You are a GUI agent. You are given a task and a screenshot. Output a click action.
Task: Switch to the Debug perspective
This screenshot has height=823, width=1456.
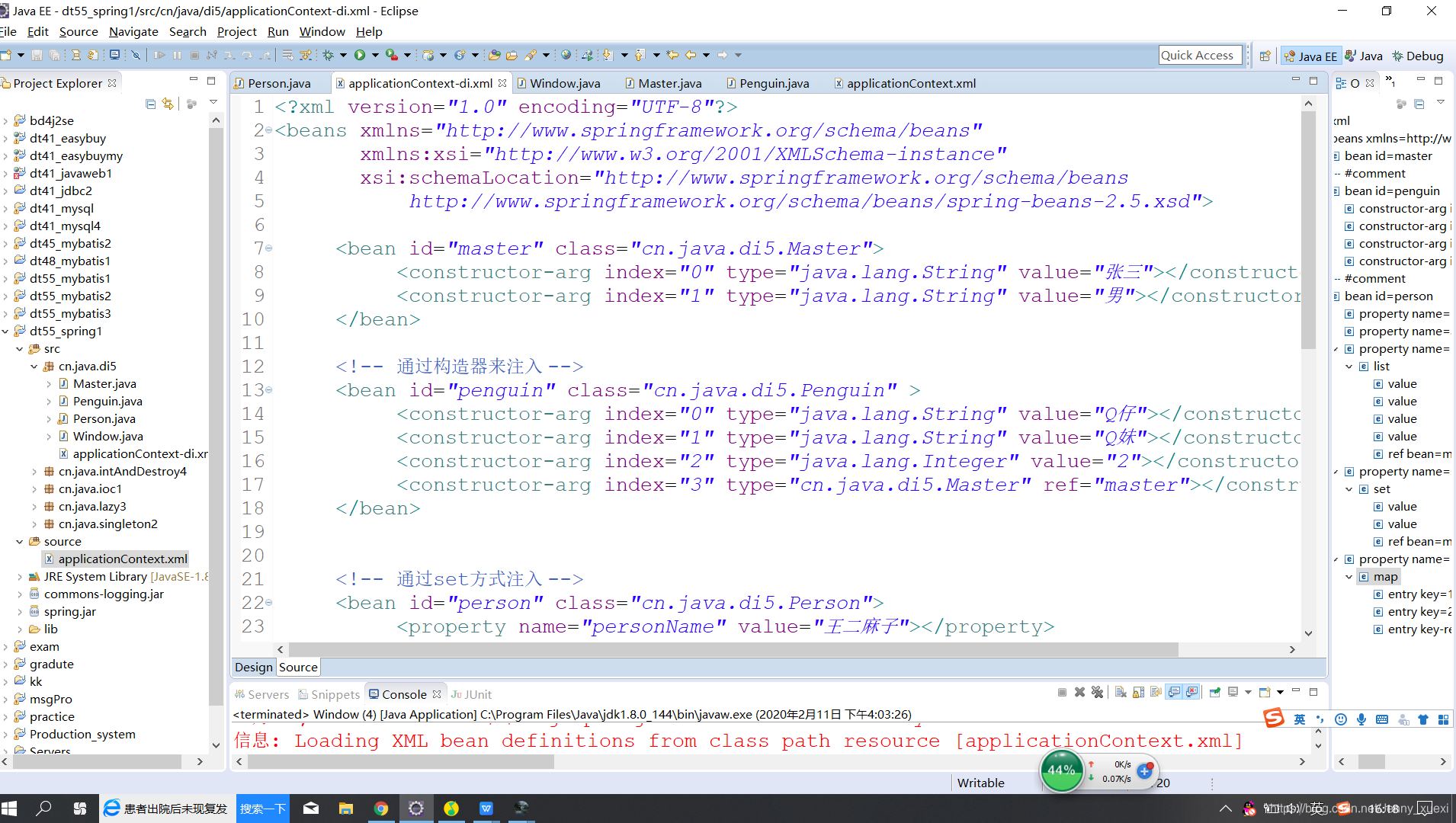coord(1418,56)
